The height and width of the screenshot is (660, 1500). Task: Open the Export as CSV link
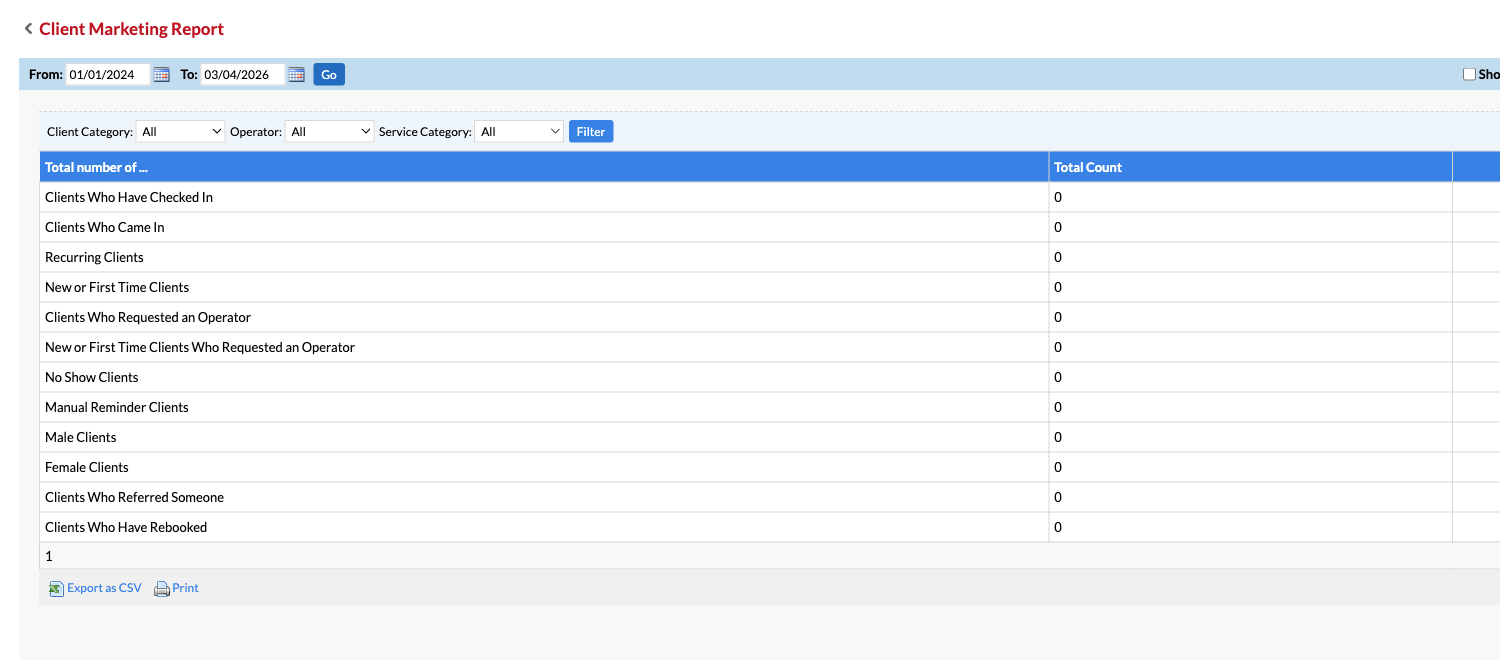pyautogui.click(x=103, y=588)
